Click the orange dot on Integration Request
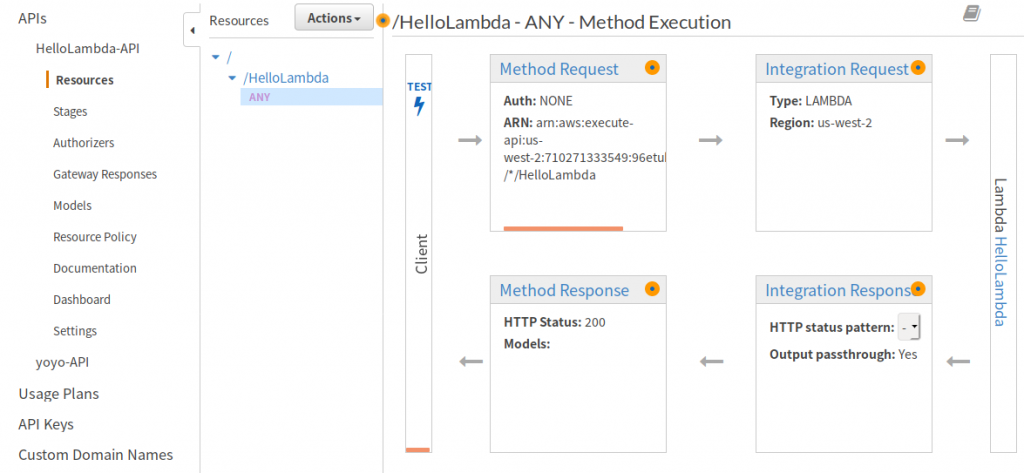 tap(918, 68)
